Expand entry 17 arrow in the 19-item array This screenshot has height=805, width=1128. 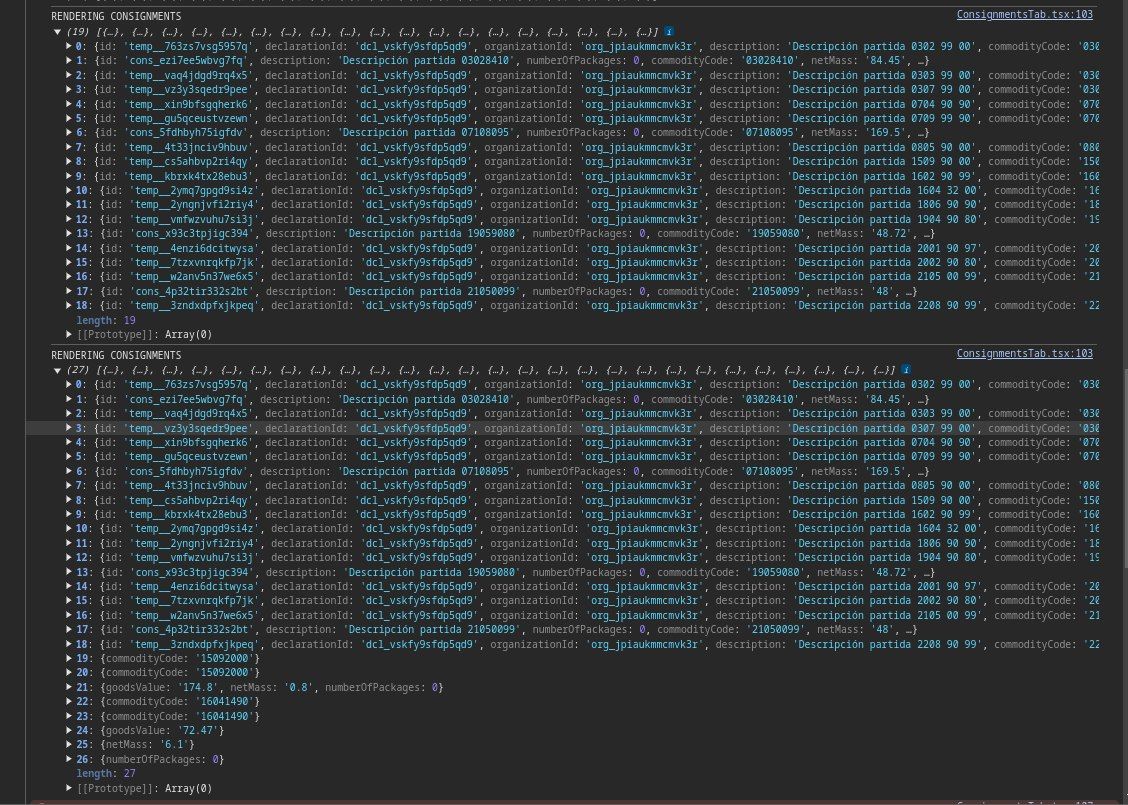pos(69,291)
